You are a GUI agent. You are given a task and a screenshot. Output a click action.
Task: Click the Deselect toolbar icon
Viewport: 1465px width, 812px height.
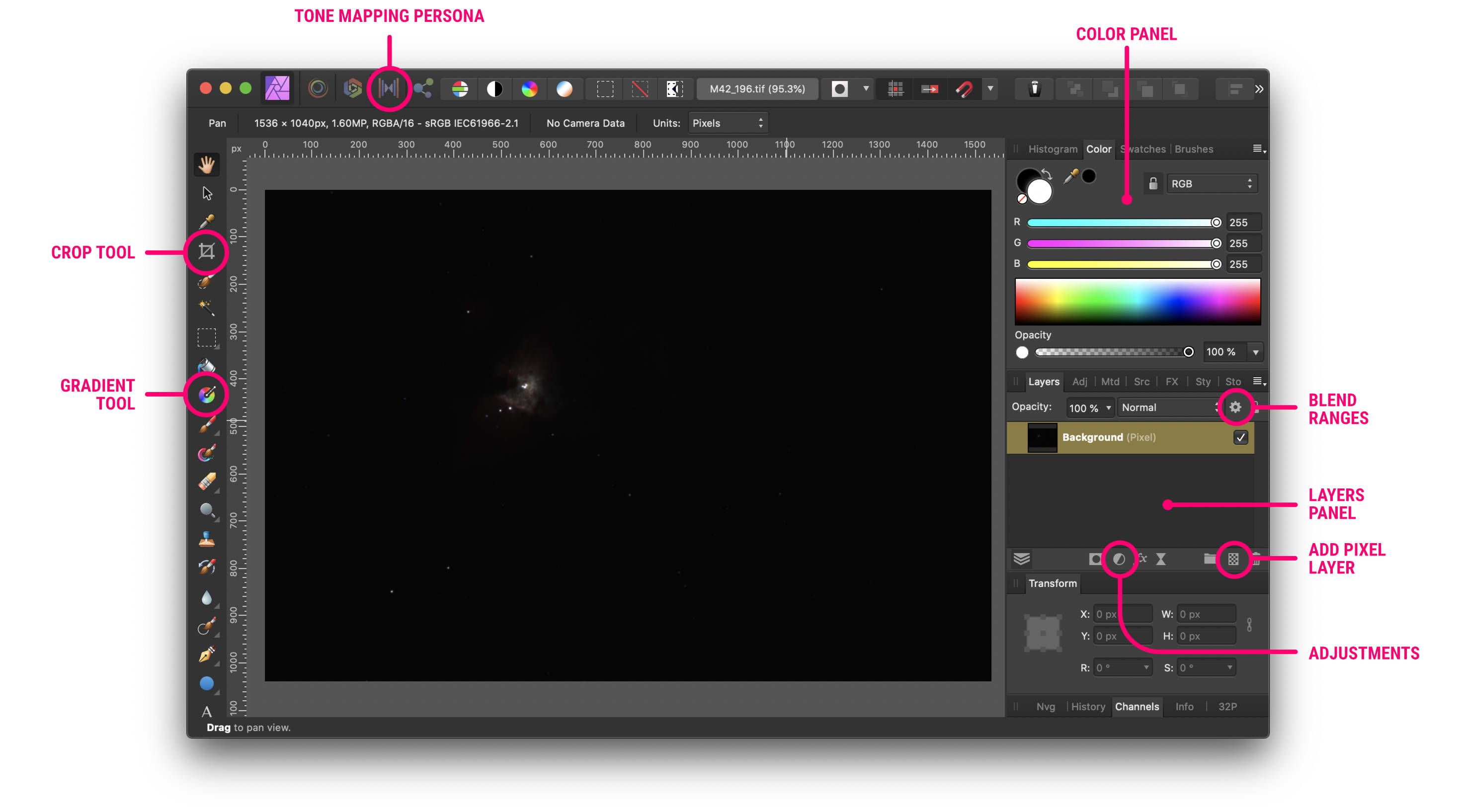click(x=640, y=89)
